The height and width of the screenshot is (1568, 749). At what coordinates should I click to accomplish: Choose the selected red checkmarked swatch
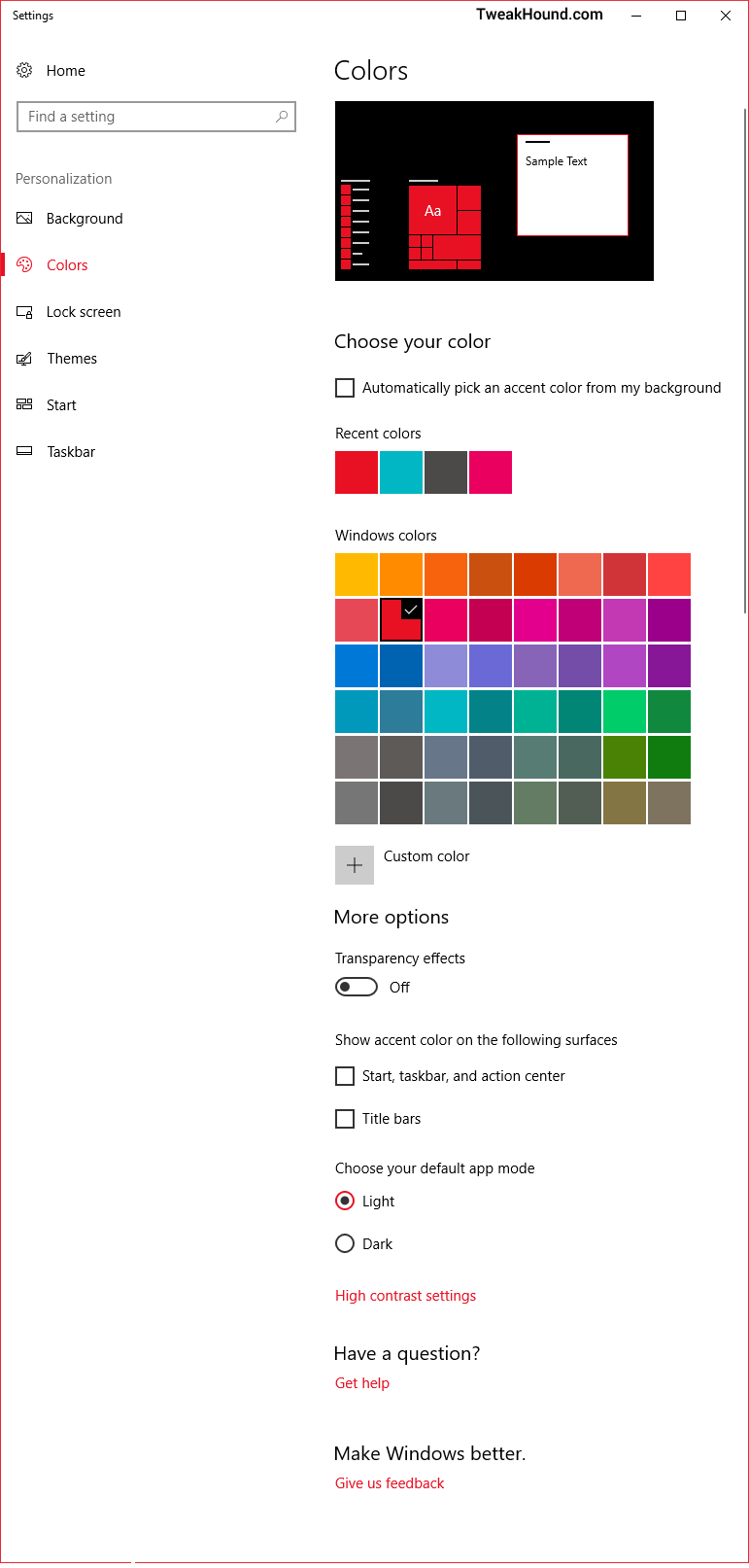click(401, 620)
